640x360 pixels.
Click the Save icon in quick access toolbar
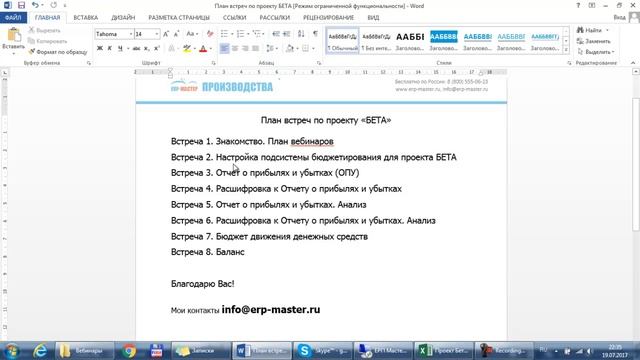pos(21,6)
